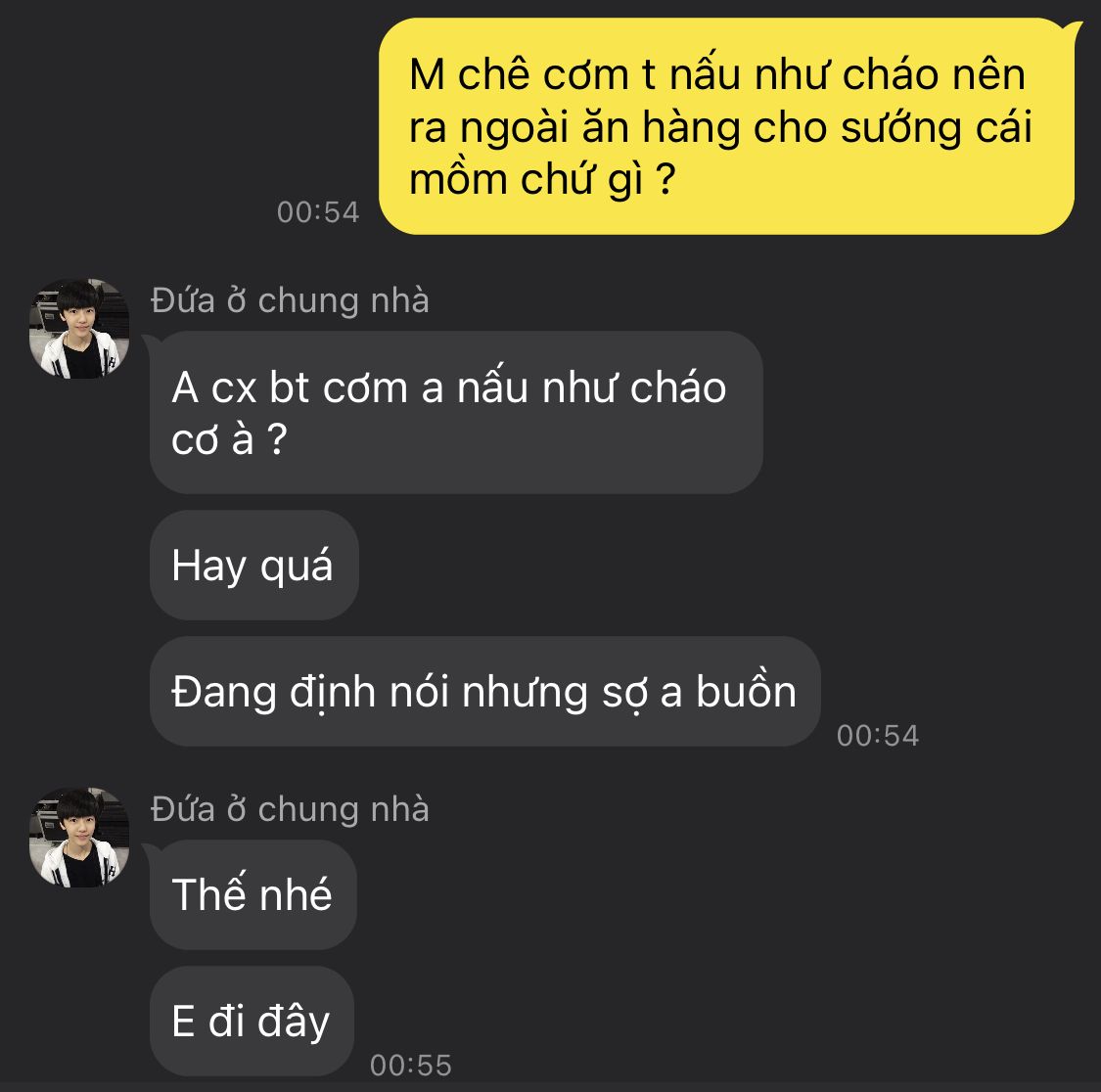Tap the 00:54 timestamp beside yellow bubble
The height and width of the screenshot is (1092, 1101).
tap(318, 212)
